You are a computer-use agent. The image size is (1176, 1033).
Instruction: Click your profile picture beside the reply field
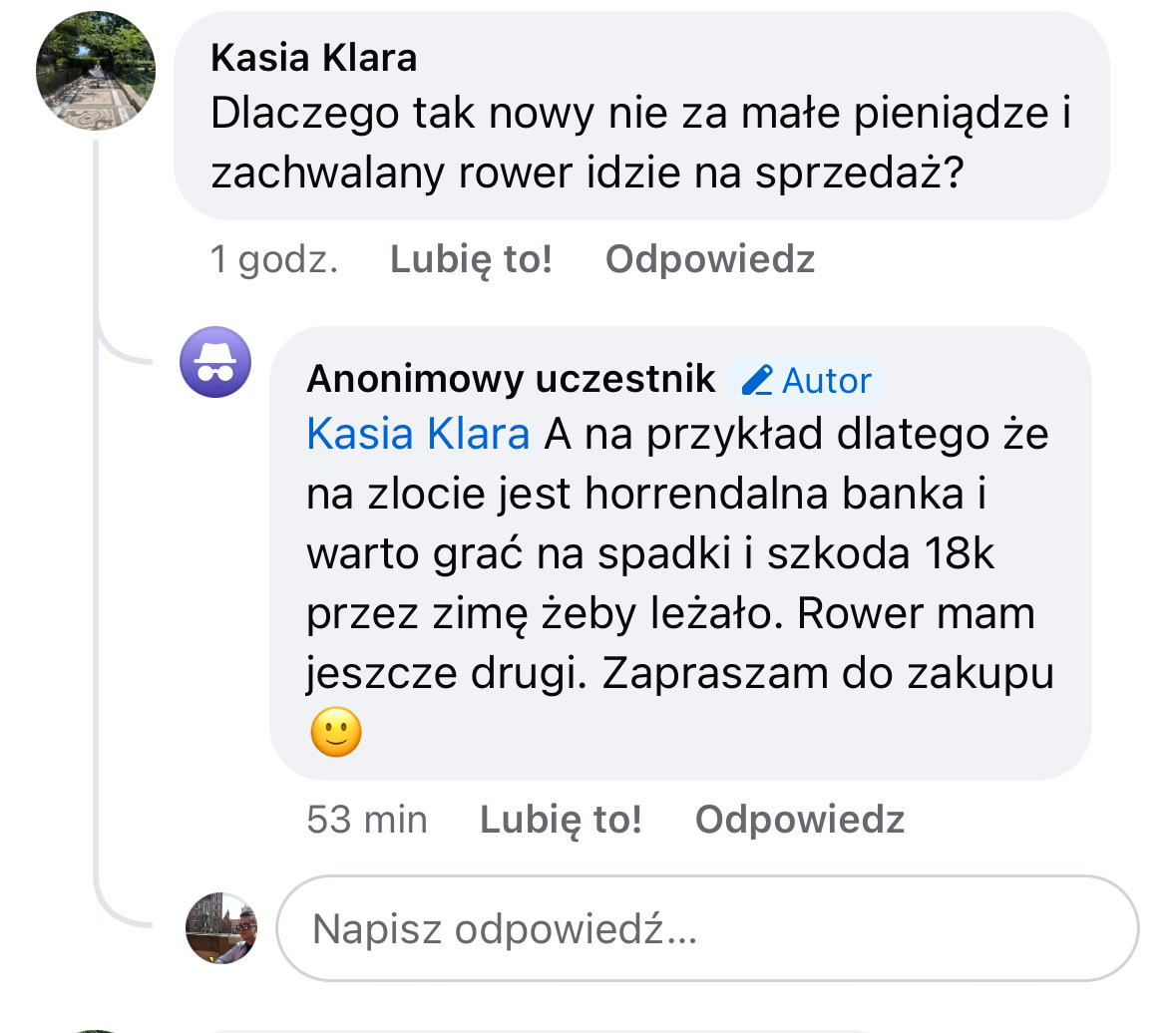point(221,927)
